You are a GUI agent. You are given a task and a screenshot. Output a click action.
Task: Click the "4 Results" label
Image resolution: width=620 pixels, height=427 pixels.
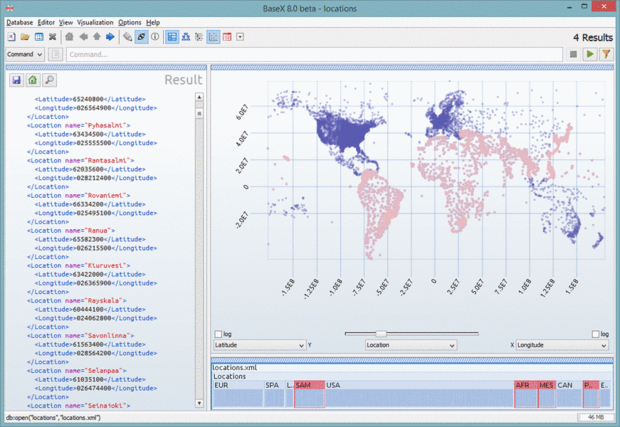point(593,38)
